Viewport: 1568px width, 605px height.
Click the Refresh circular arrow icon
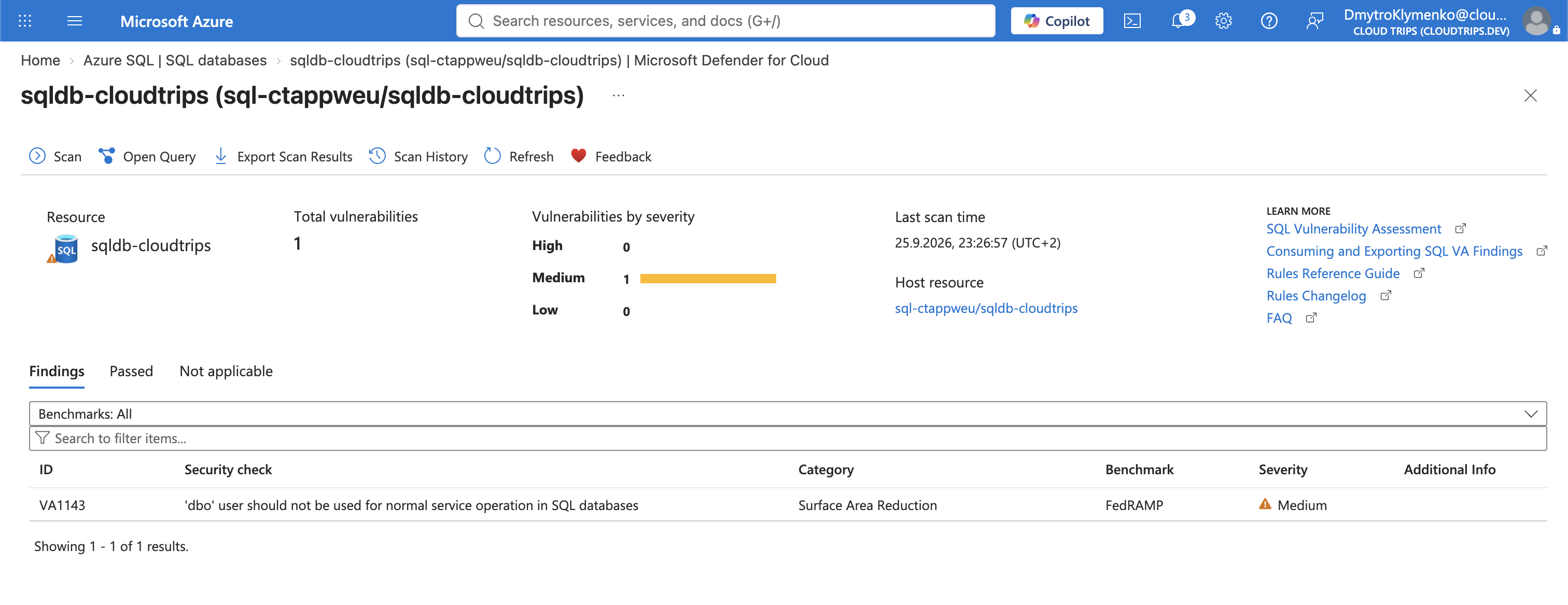492,156
